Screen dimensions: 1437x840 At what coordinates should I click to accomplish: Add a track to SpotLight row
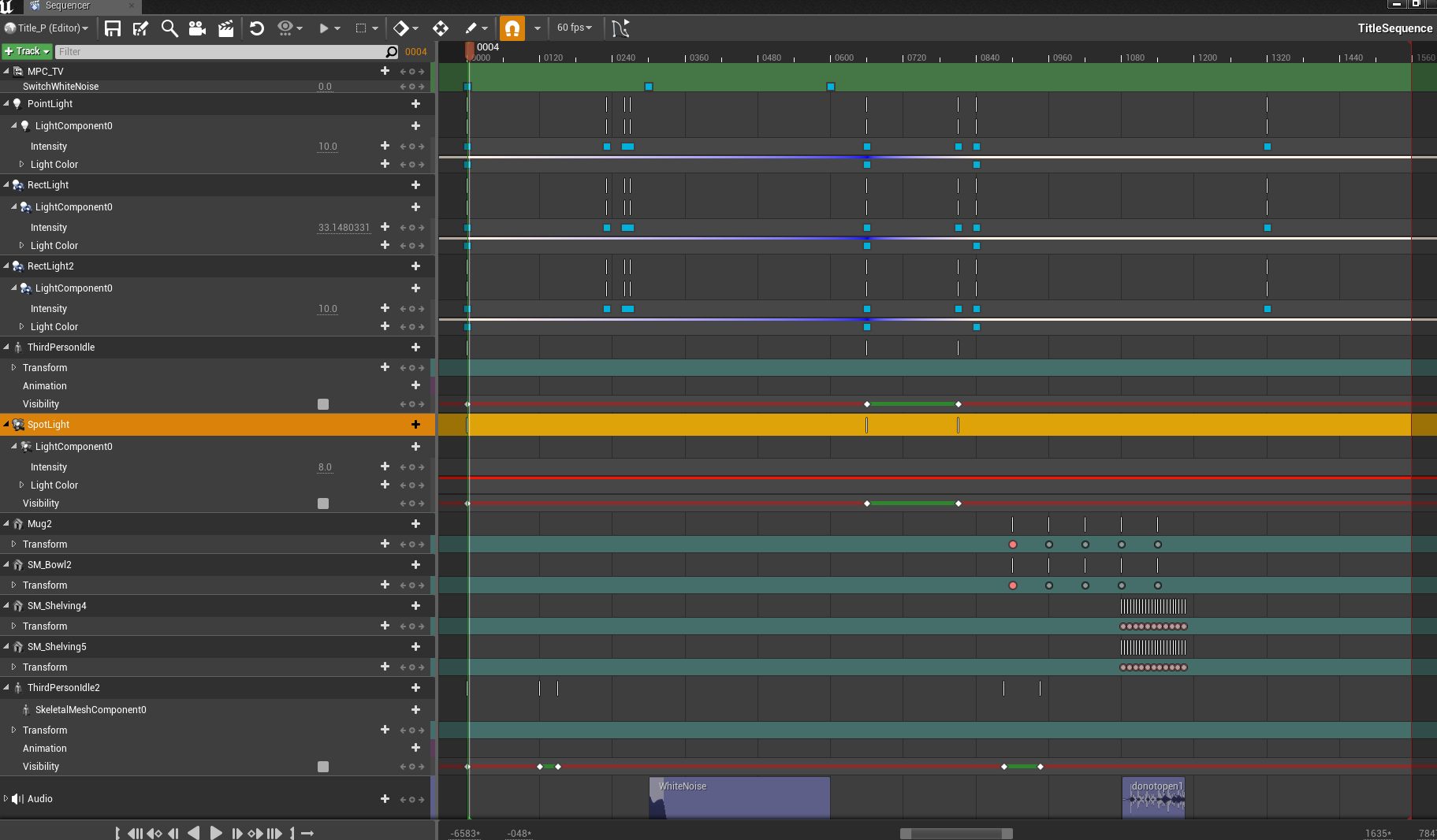[x=415, y=425]
